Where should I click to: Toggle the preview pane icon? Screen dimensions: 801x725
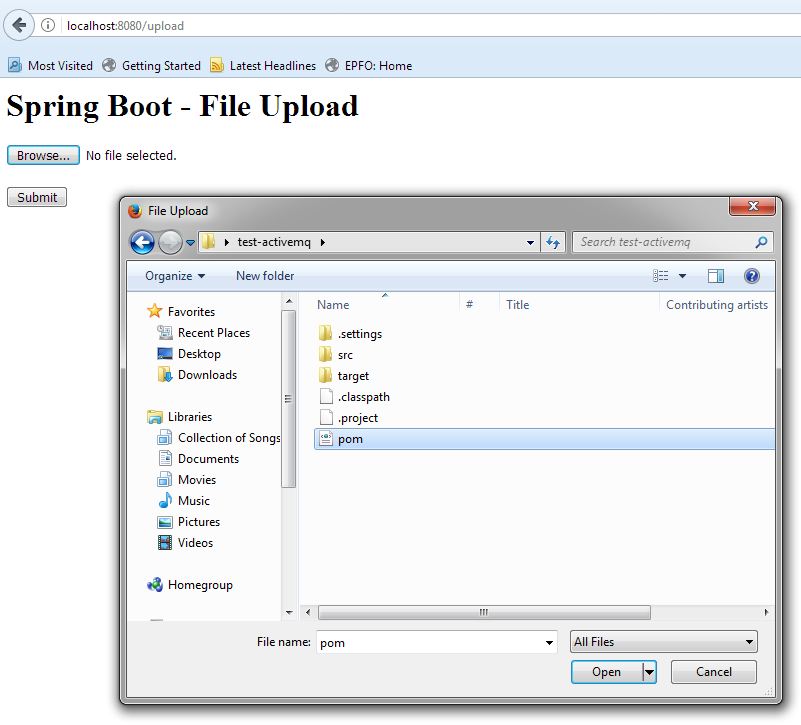click(716, 276)
